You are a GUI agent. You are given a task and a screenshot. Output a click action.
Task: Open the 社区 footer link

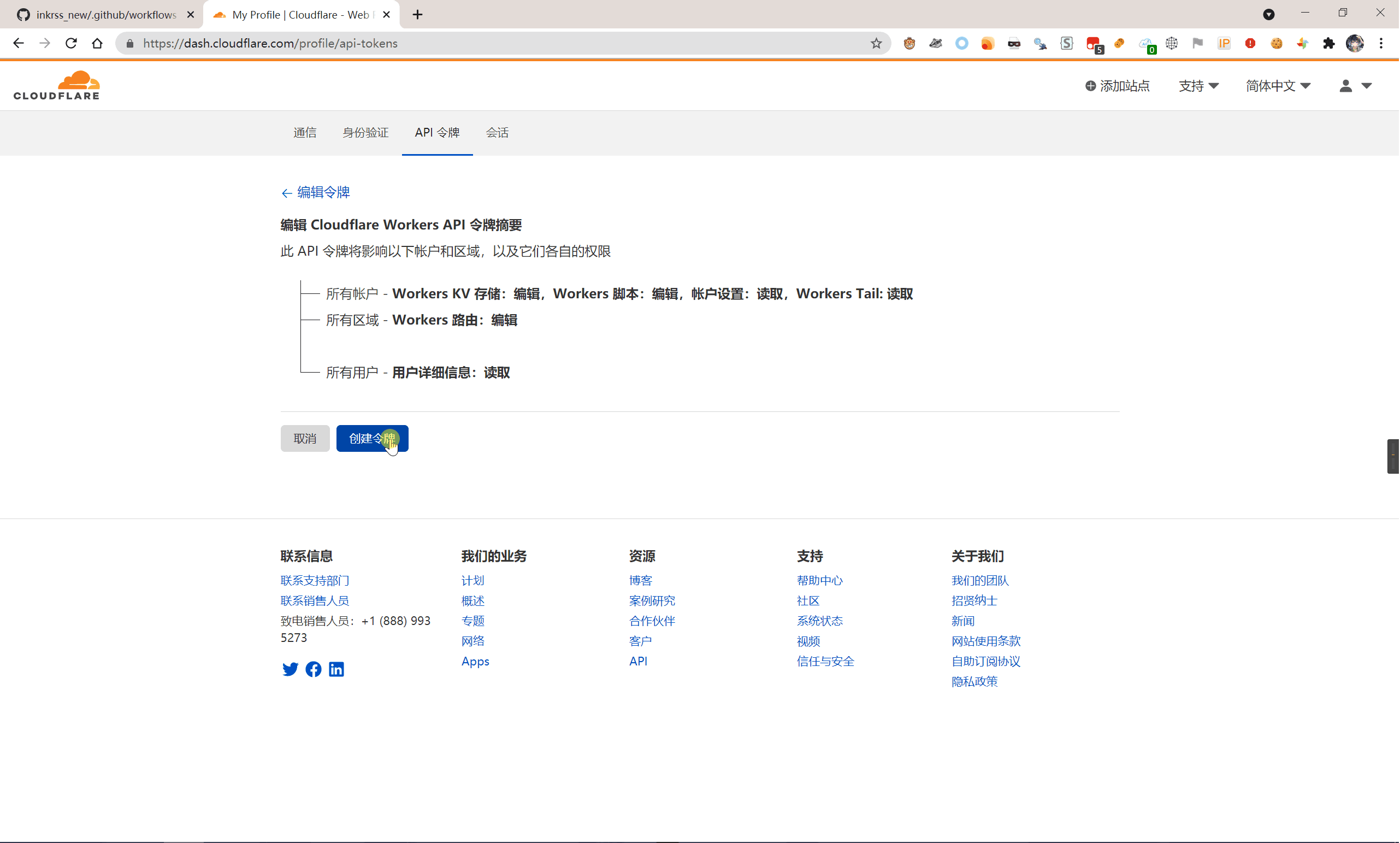(808, 601)
